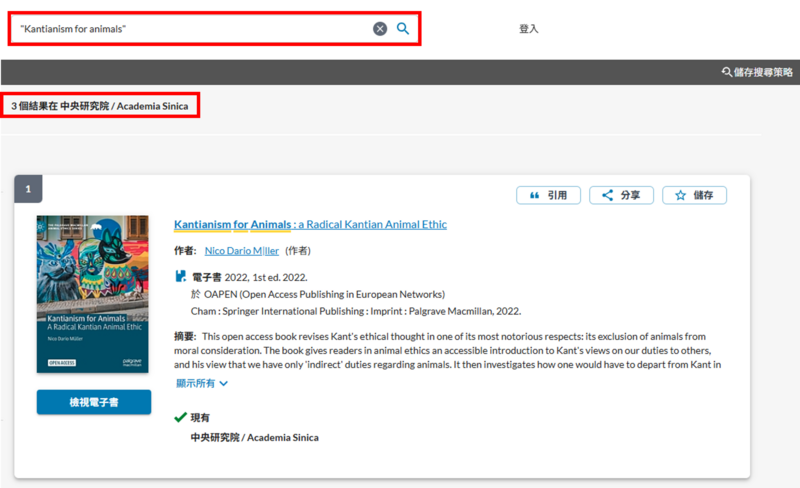800x488 pixels.
Task: Focus the search box containing "Kantianism for animals"
Action: tap(190, 29)
